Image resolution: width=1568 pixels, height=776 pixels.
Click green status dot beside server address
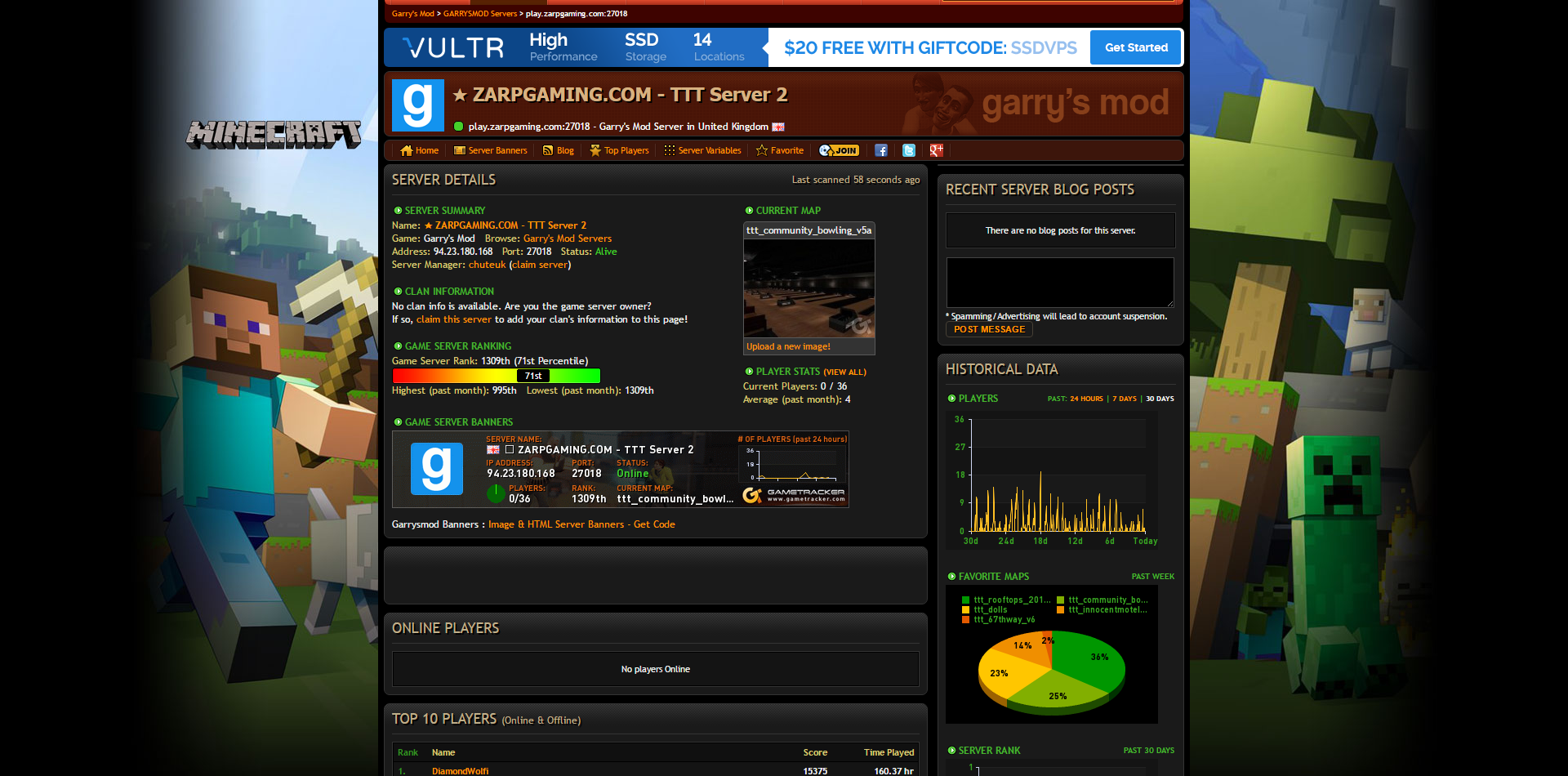(x=458, y=127)
